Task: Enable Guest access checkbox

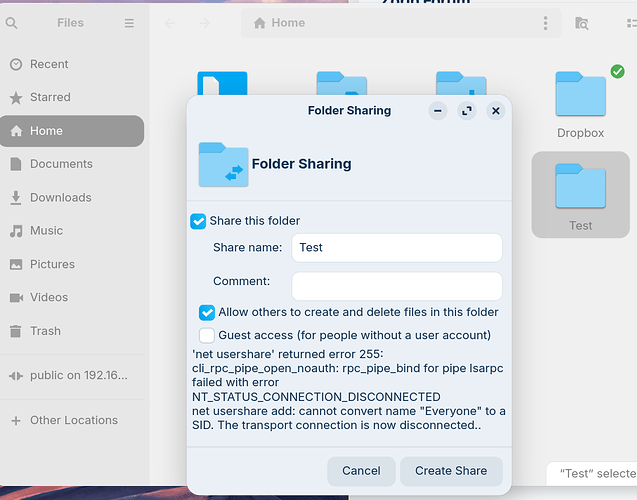Action: (207, 335)
